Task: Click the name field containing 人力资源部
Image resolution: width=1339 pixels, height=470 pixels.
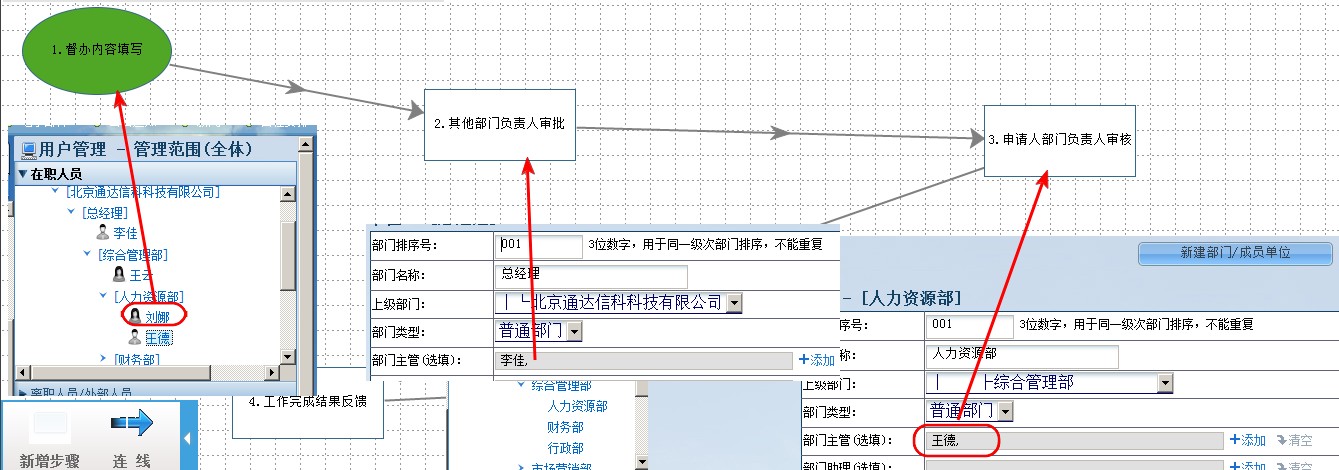Action: (1022, 355)
